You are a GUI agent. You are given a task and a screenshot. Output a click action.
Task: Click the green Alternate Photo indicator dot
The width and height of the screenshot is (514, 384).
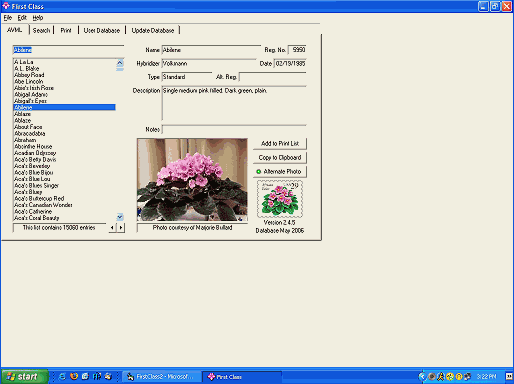258,172
